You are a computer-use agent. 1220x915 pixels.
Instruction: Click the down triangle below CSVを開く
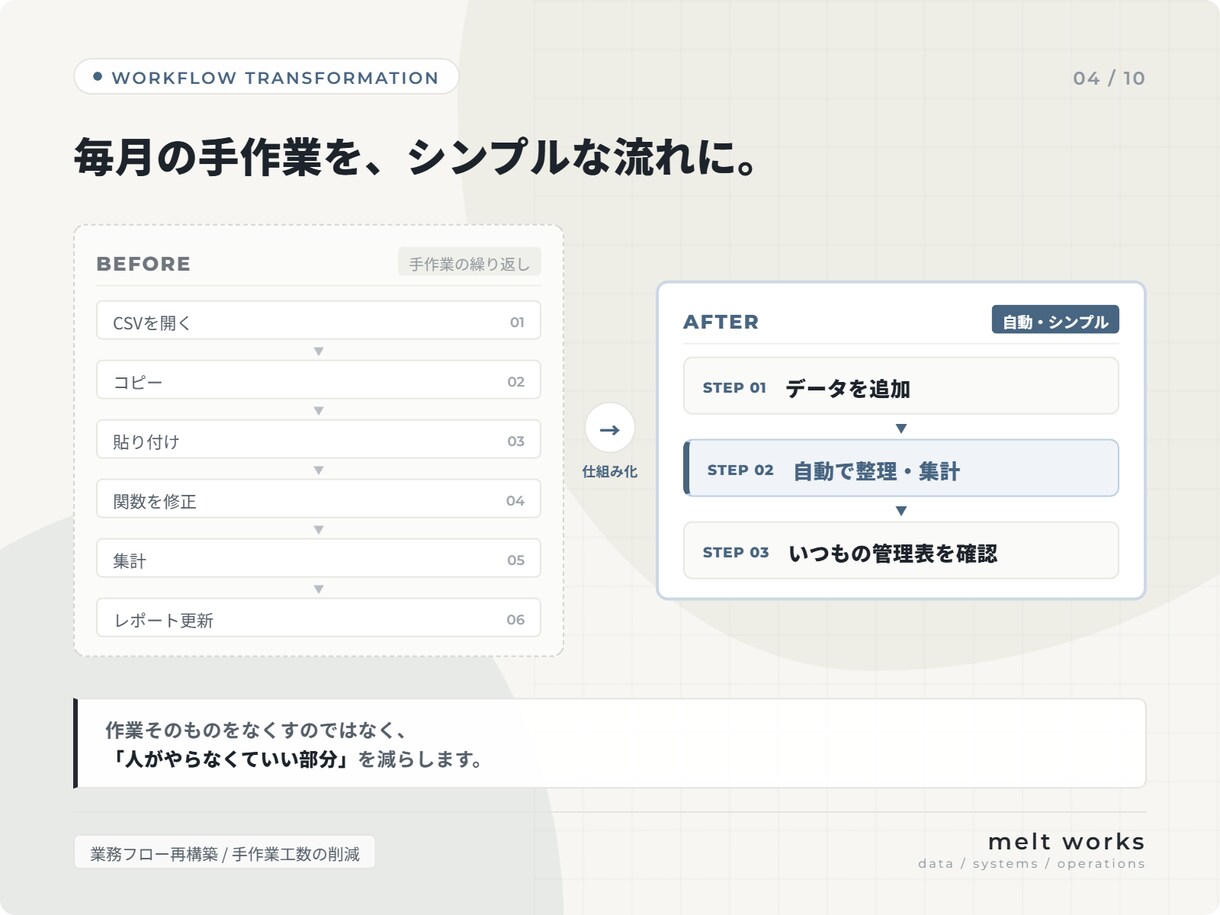pos(319,351)
